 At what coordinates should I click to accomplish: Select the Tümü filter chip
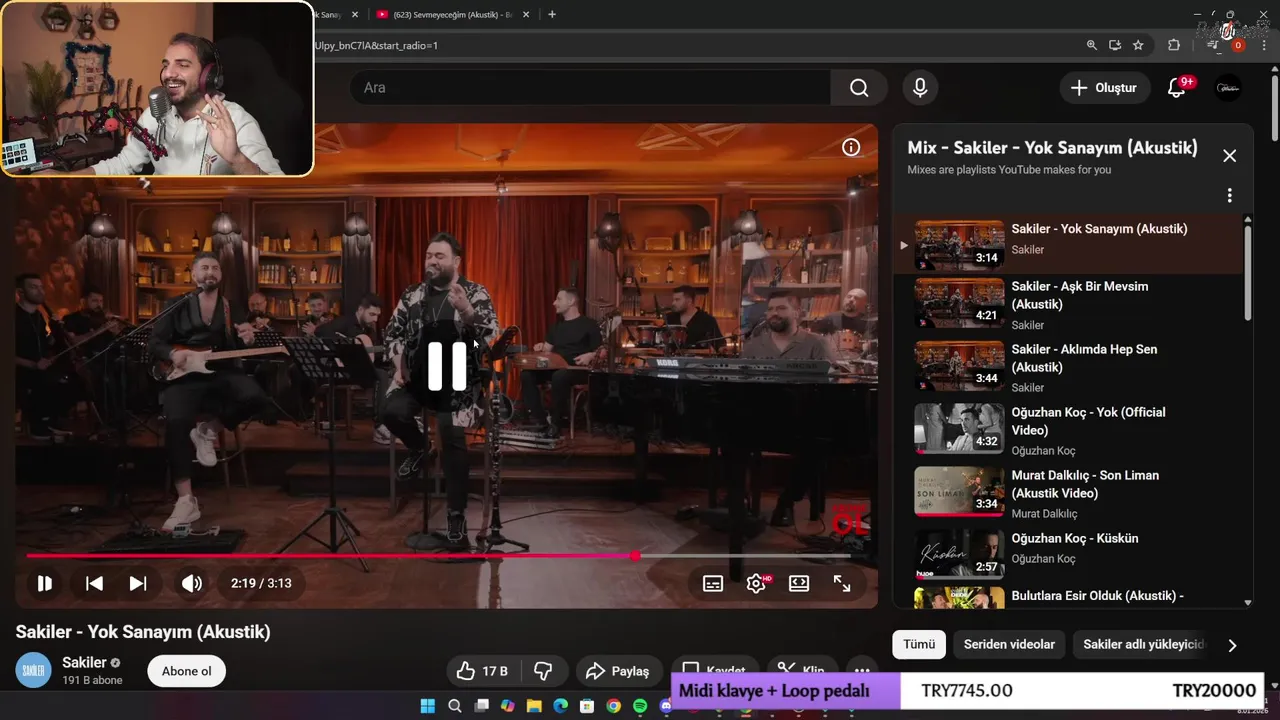tap(919, 645)
